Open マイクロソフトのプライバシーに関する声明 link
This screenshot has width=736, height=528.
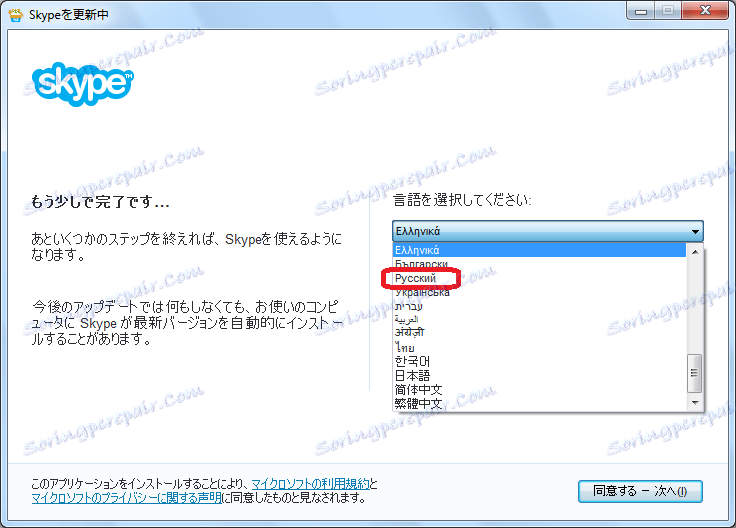pyautogui.click(x=126, y=497)
